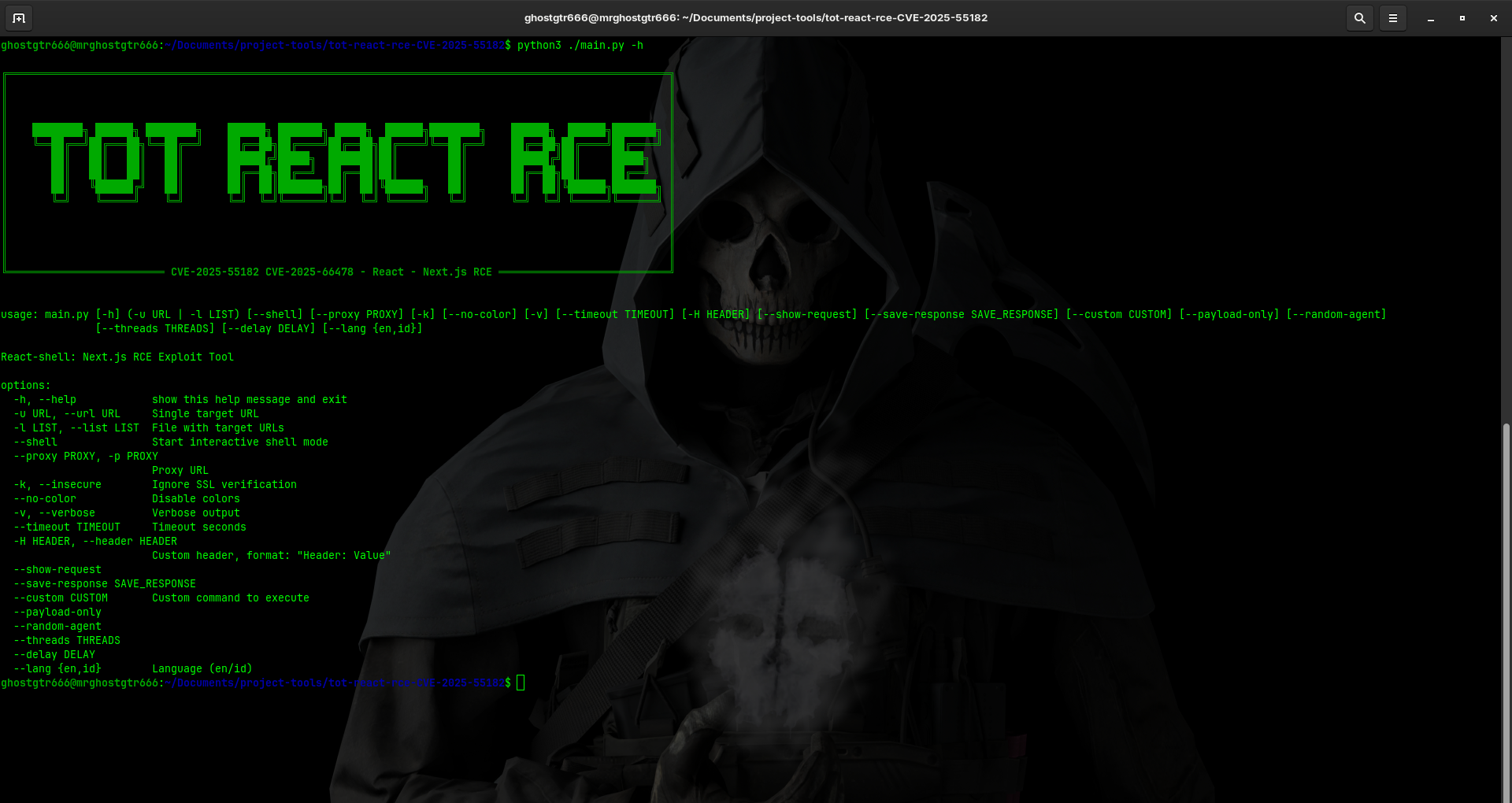1512x803 pixels.
Task: Click the 'Disable colors' description
Action: 196,499
